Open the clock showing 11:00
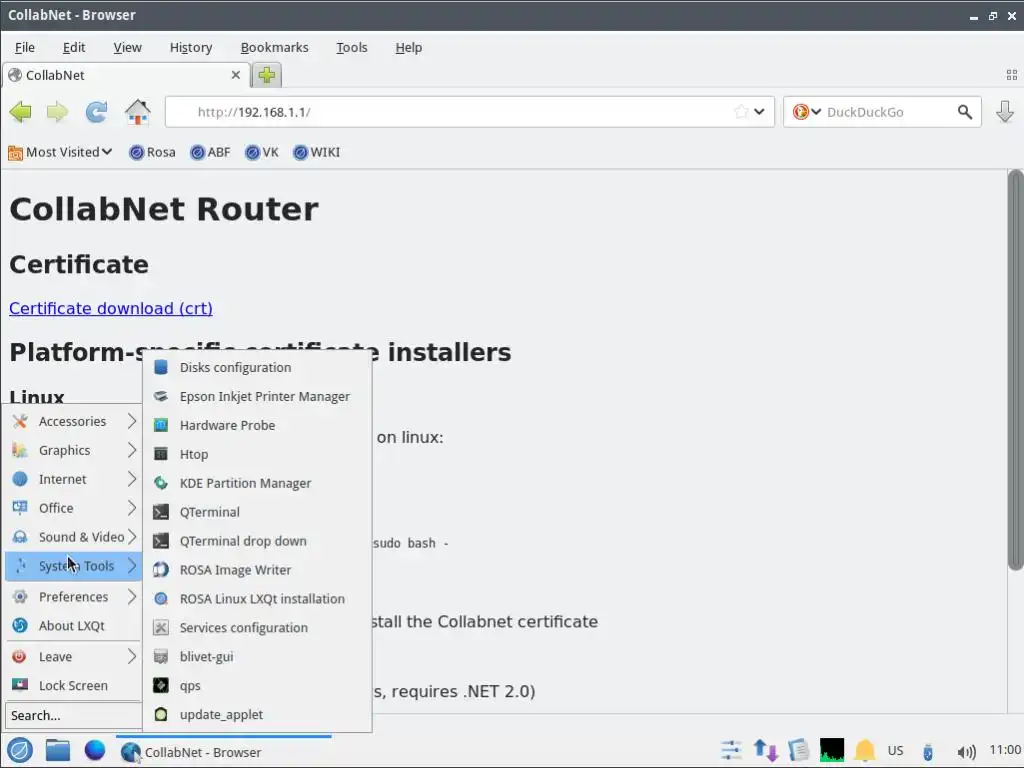Viewport: 1024px width, 768px height. (1004, 750)
